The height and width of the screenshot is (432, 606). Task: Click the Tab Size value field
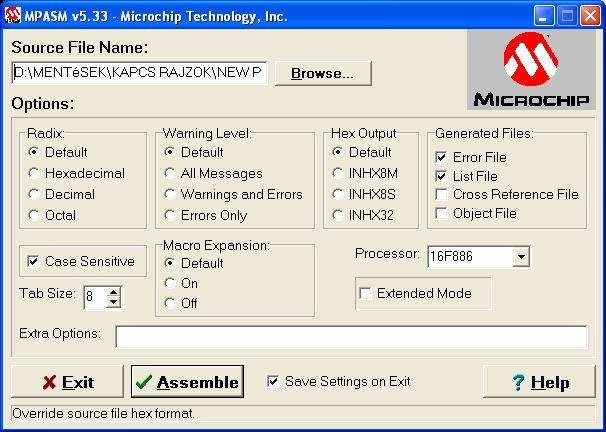(95, 297)
